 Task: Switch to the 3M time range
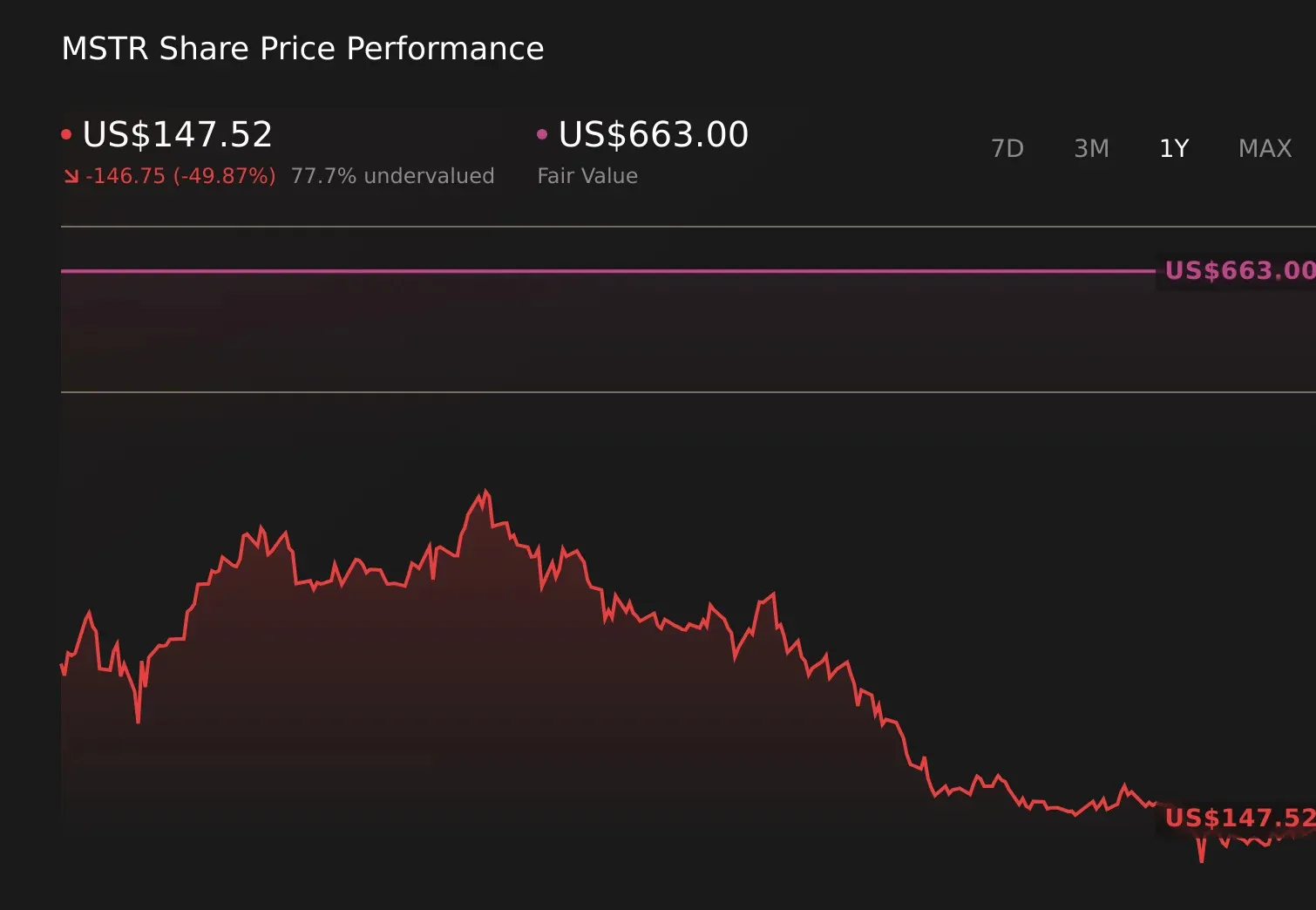(x=1091, y=148)
